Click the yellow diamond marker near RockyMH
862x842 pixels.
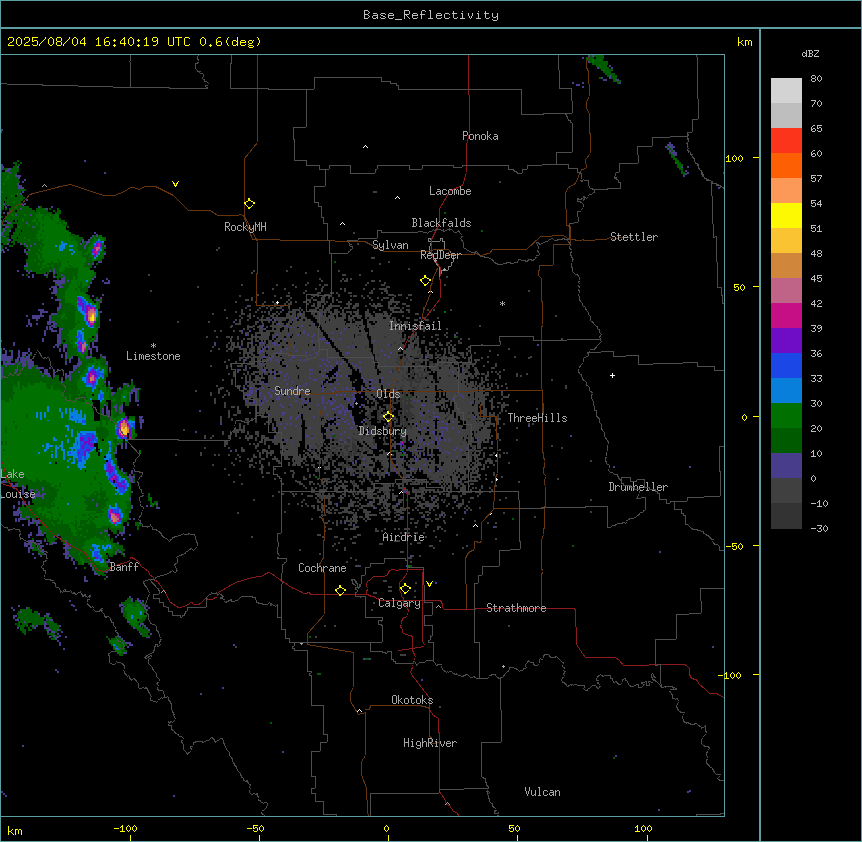tap(249, 203)
